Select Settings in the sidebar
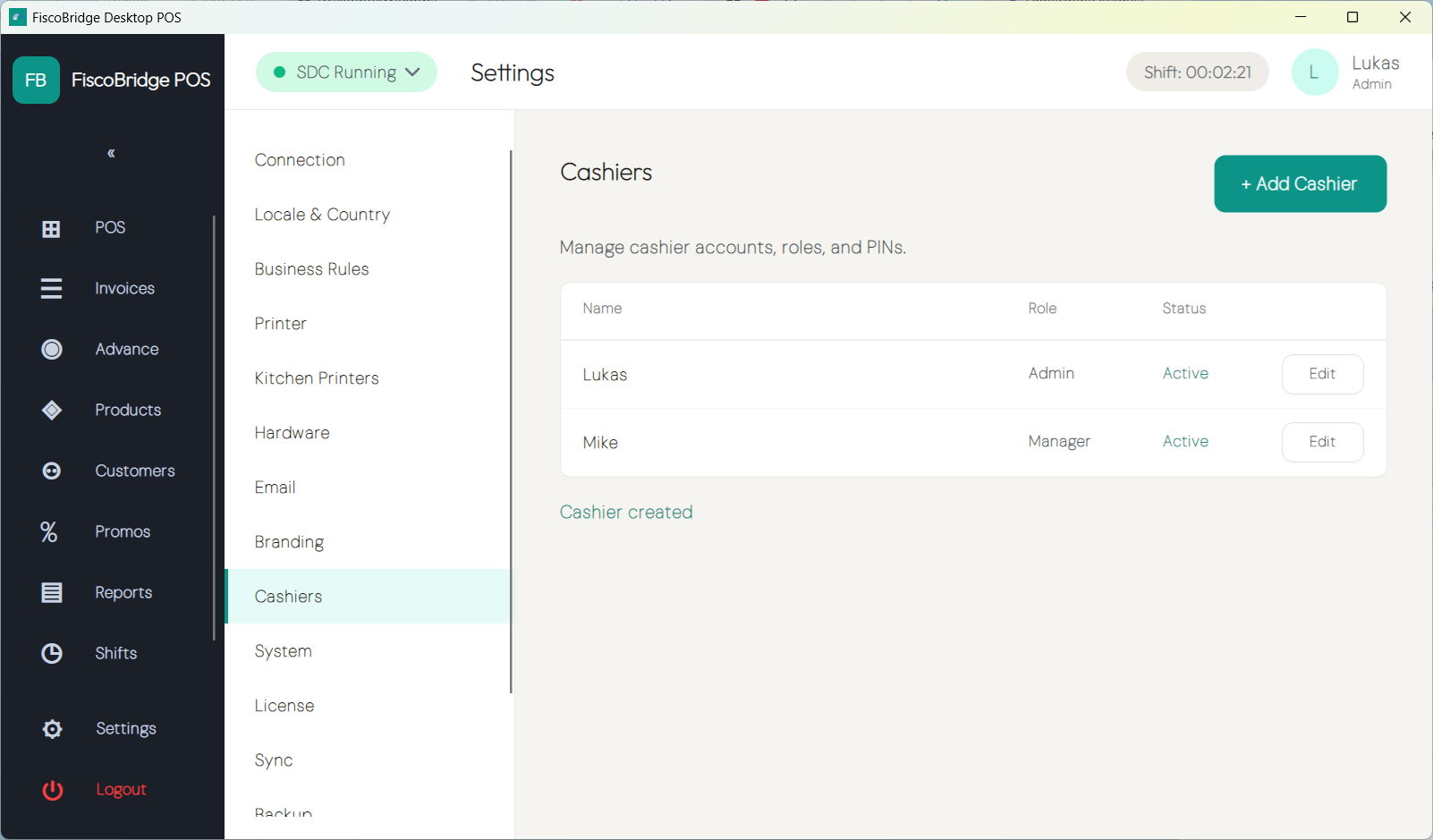This screenshot has width=1433, height=840. click(x=126, y=728)
